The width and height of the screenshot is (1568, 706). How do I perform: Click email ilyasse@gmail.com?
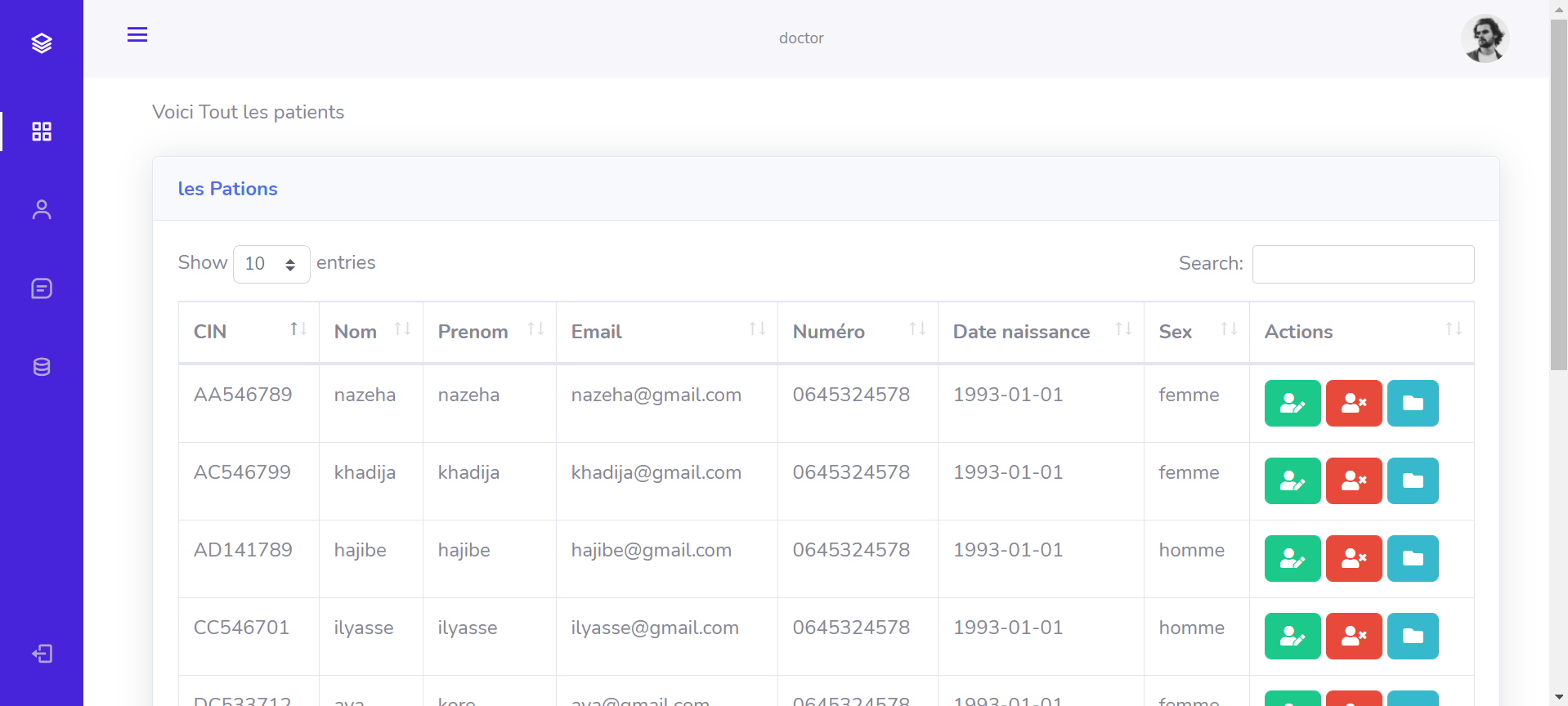[x=655, y=628]
